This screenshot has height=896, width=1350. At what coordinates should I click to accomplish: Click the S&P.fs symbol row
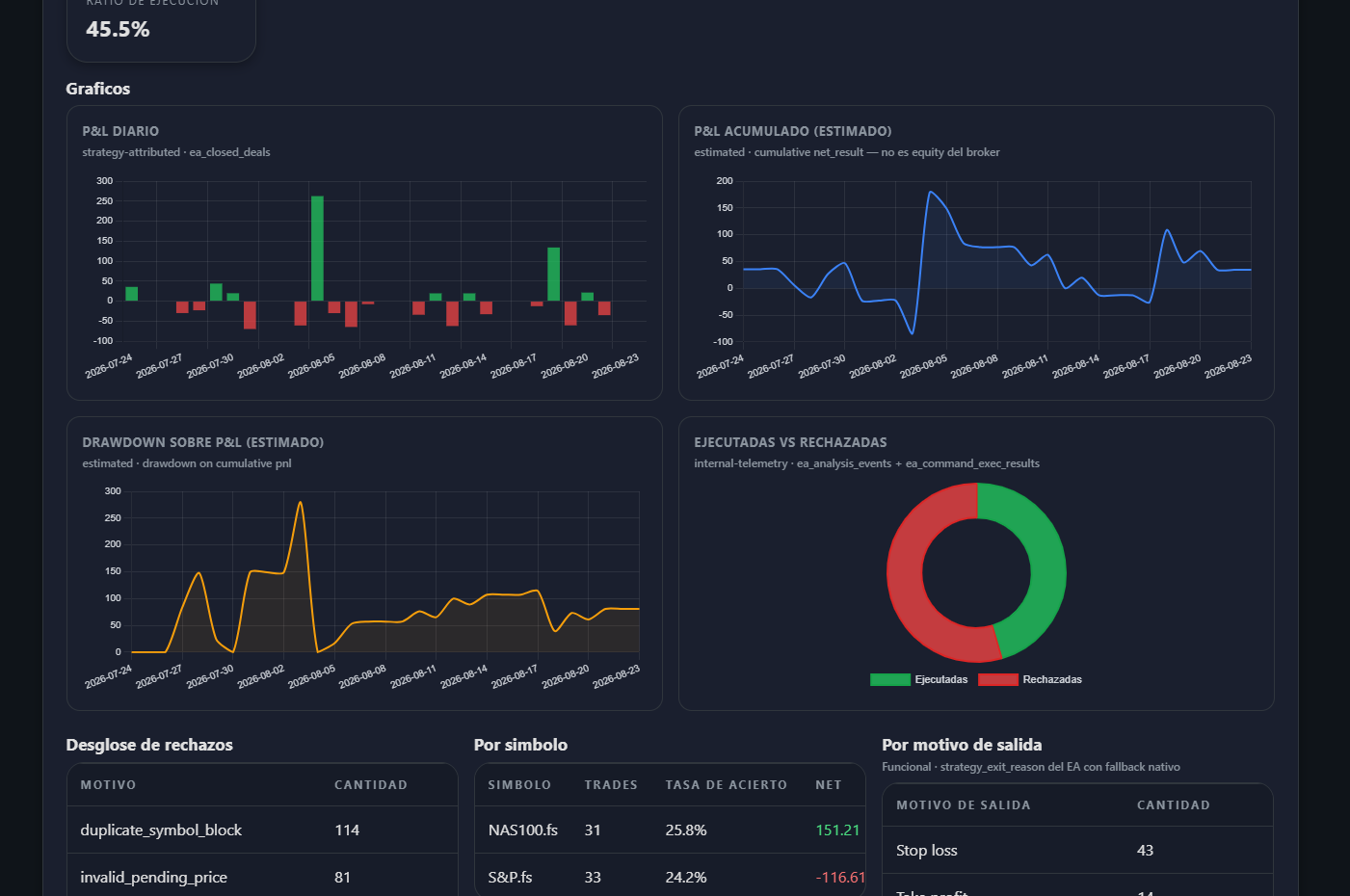click(670, 877)
